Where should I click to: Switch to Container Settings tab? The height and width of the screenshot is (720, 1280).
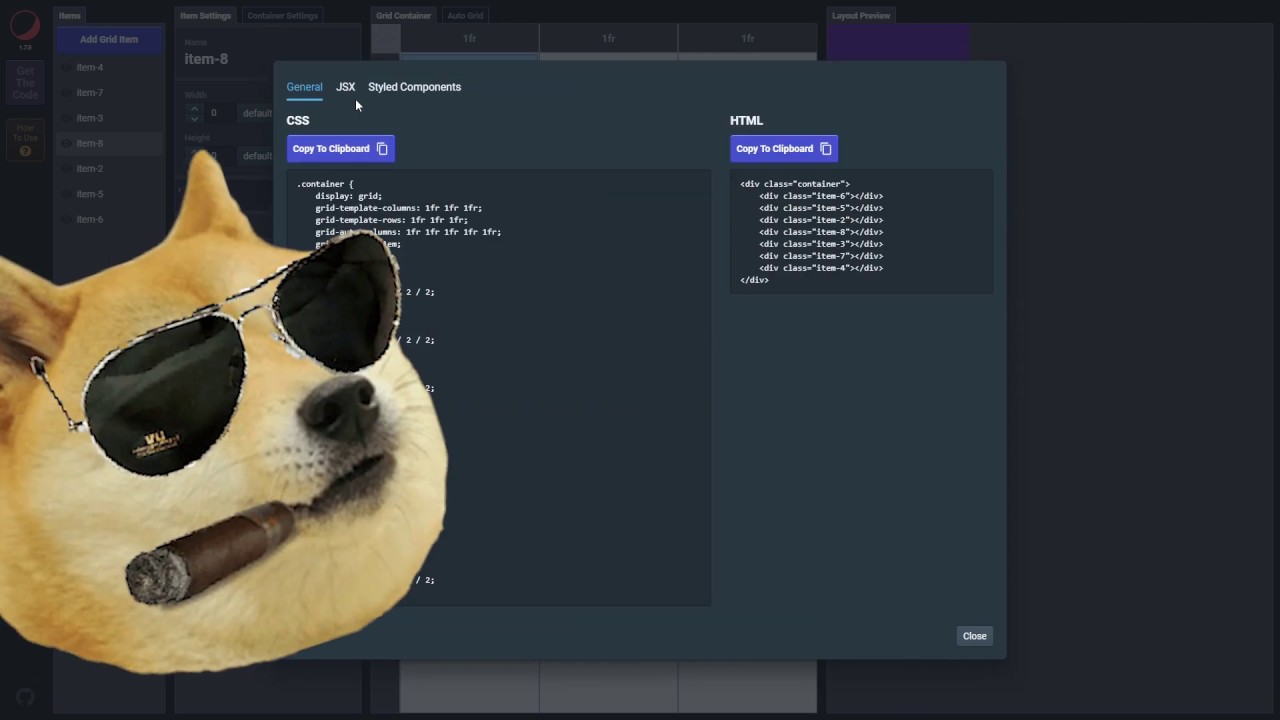tap(282, 16)
